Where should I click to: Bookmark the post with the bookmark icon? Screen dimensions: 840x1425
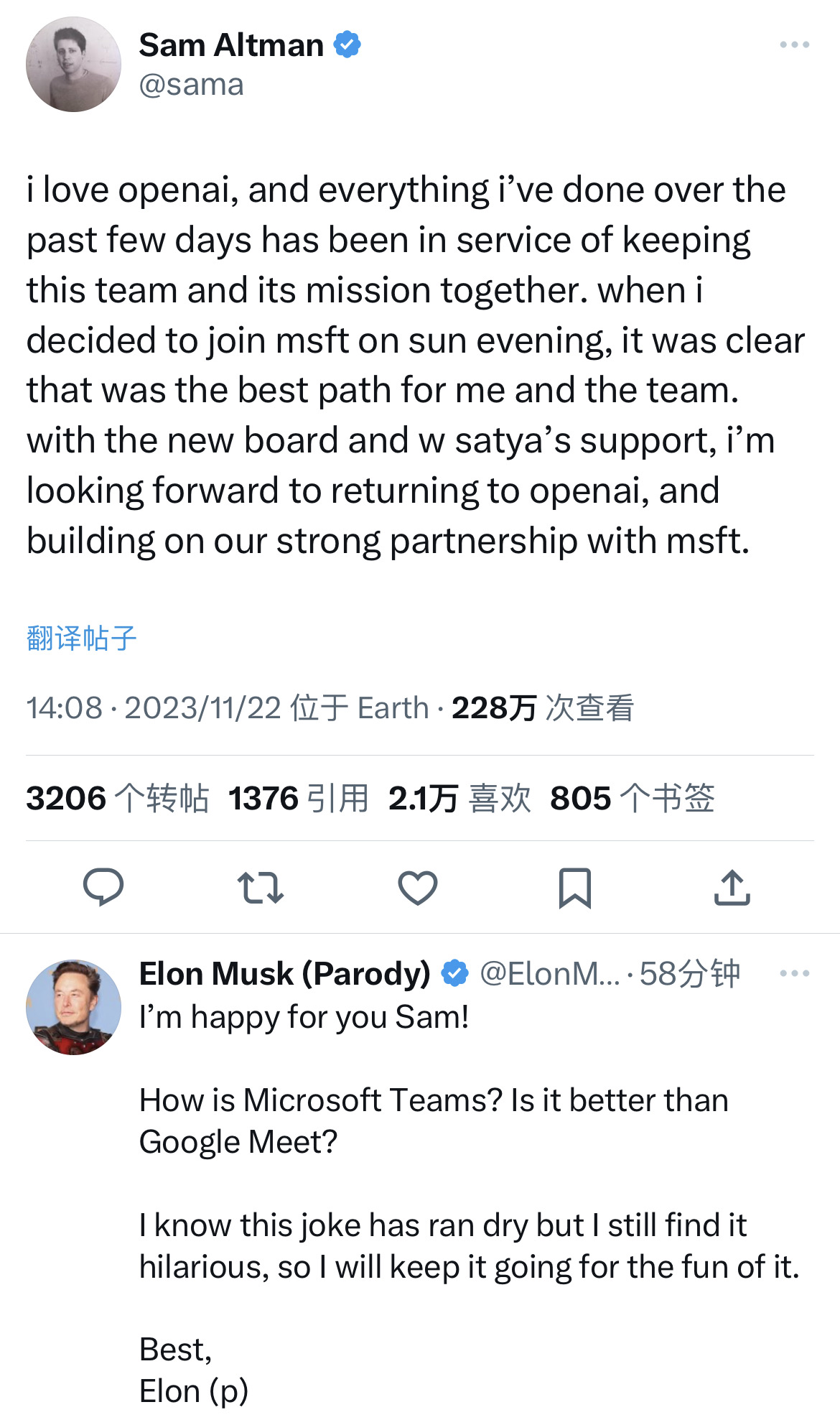pos(575,888)
